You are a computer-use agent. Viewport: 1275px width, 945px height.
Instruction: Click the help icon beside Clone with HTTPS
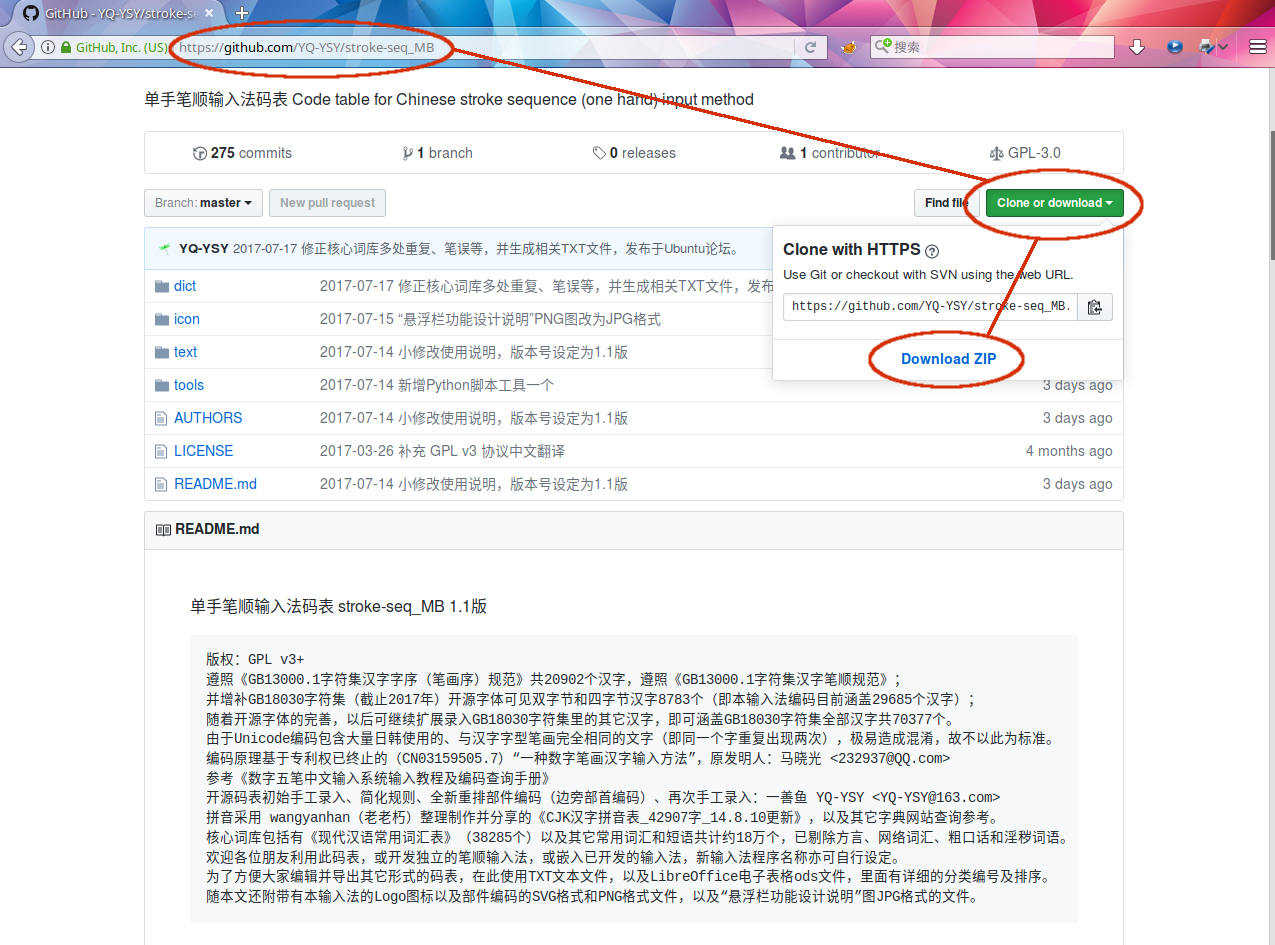(x=932, y=251)
